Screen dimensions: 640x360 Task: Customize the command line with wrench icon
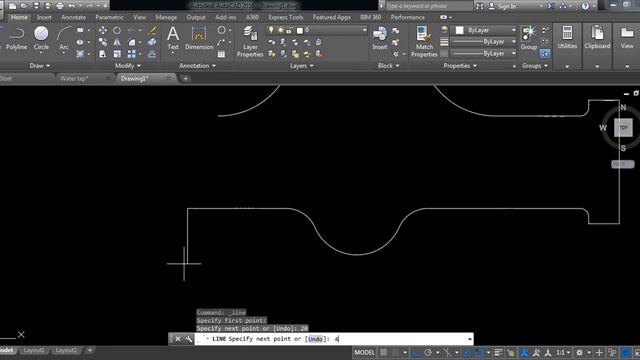point(189,339)
